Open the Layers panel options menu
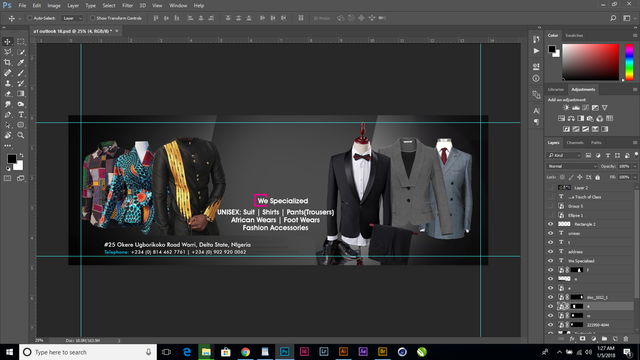Screen dimensions: 640x360 coord(635,142)
